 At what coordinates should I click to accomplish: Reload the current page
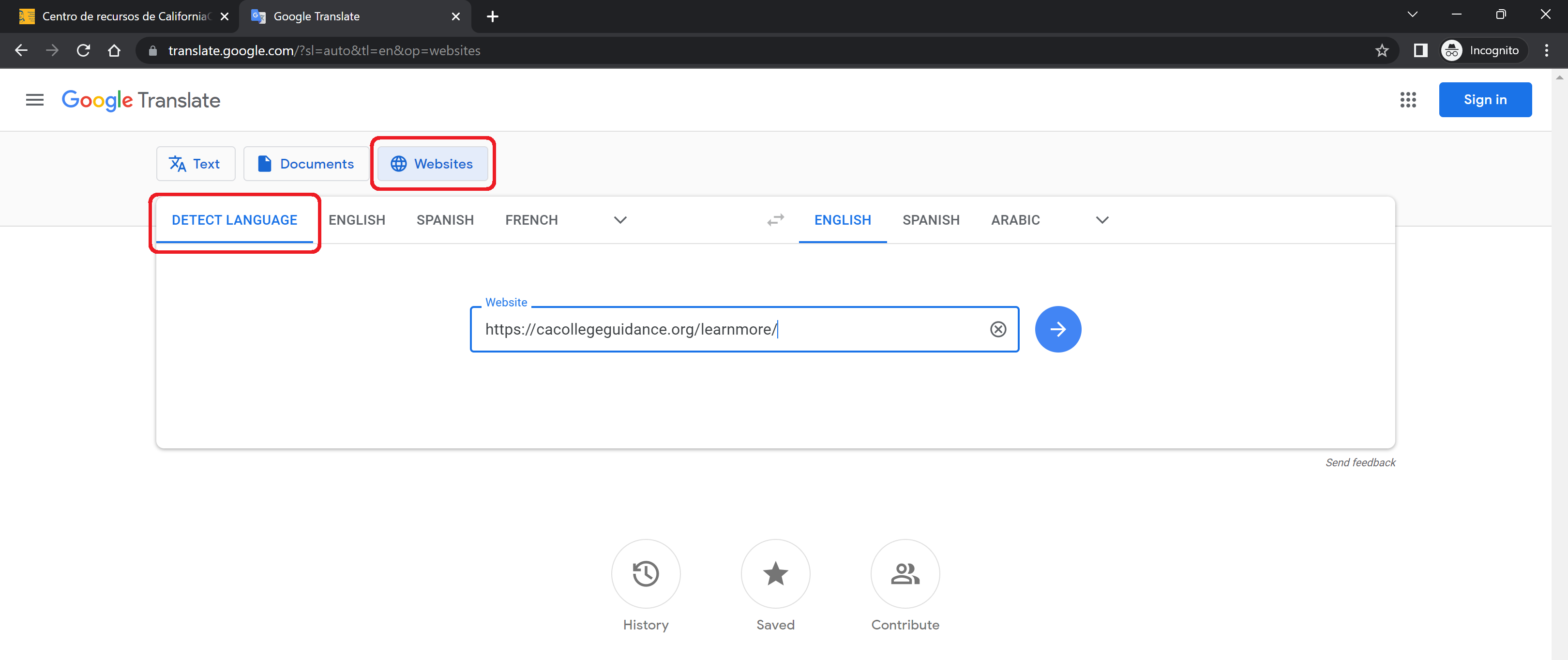click(83, 50)
